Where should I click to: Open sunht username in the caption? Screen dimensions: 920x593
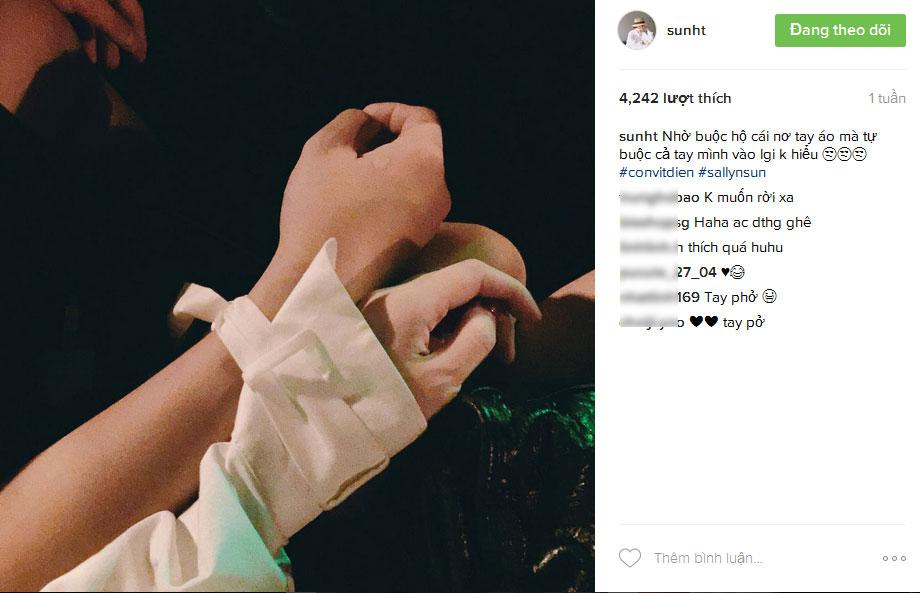638,136
